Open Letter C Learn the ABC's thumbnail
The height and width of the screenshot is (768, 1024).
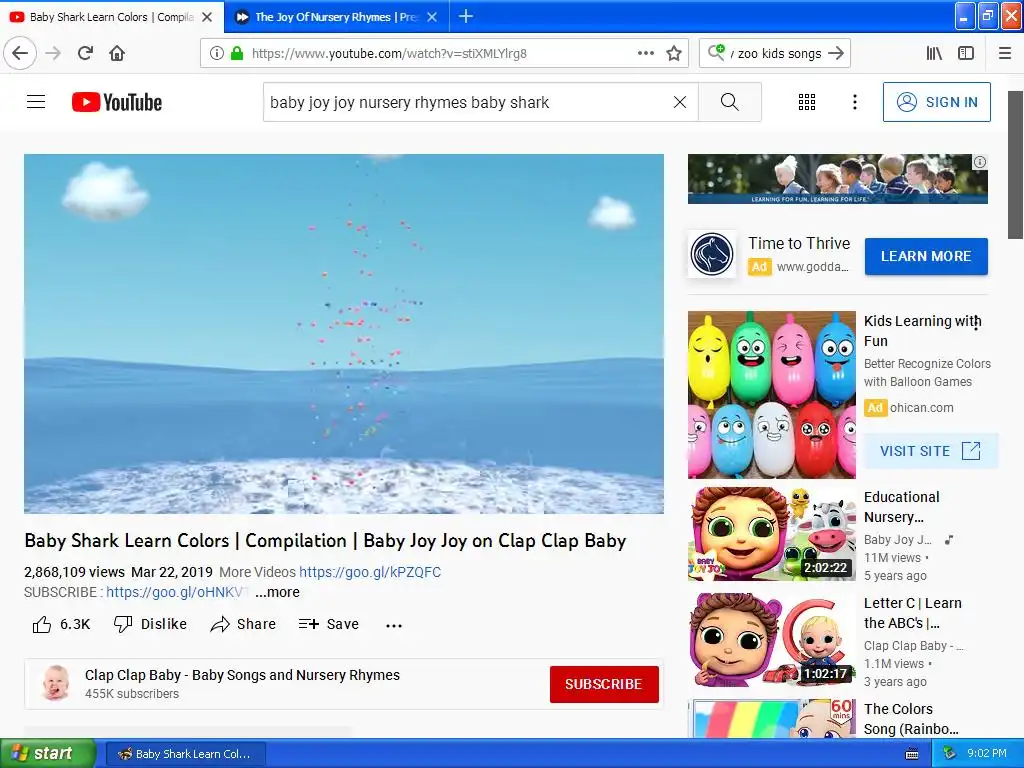point(771,639)
